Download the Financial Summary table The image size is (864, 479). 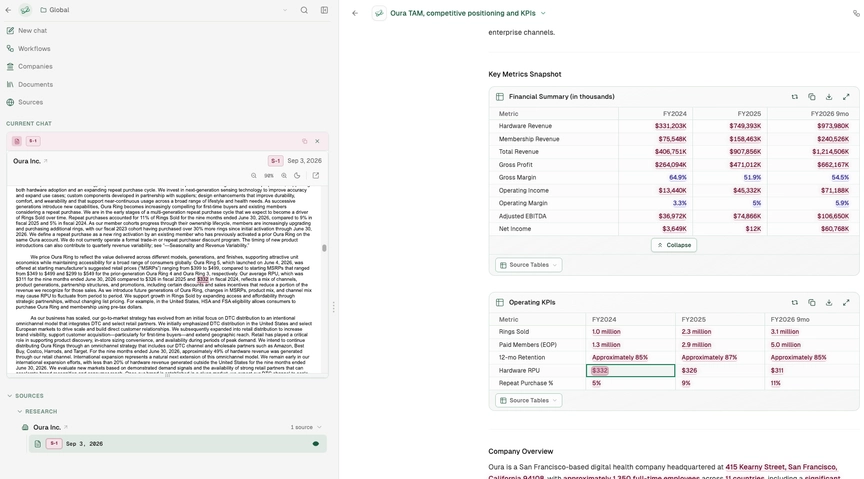829,97
